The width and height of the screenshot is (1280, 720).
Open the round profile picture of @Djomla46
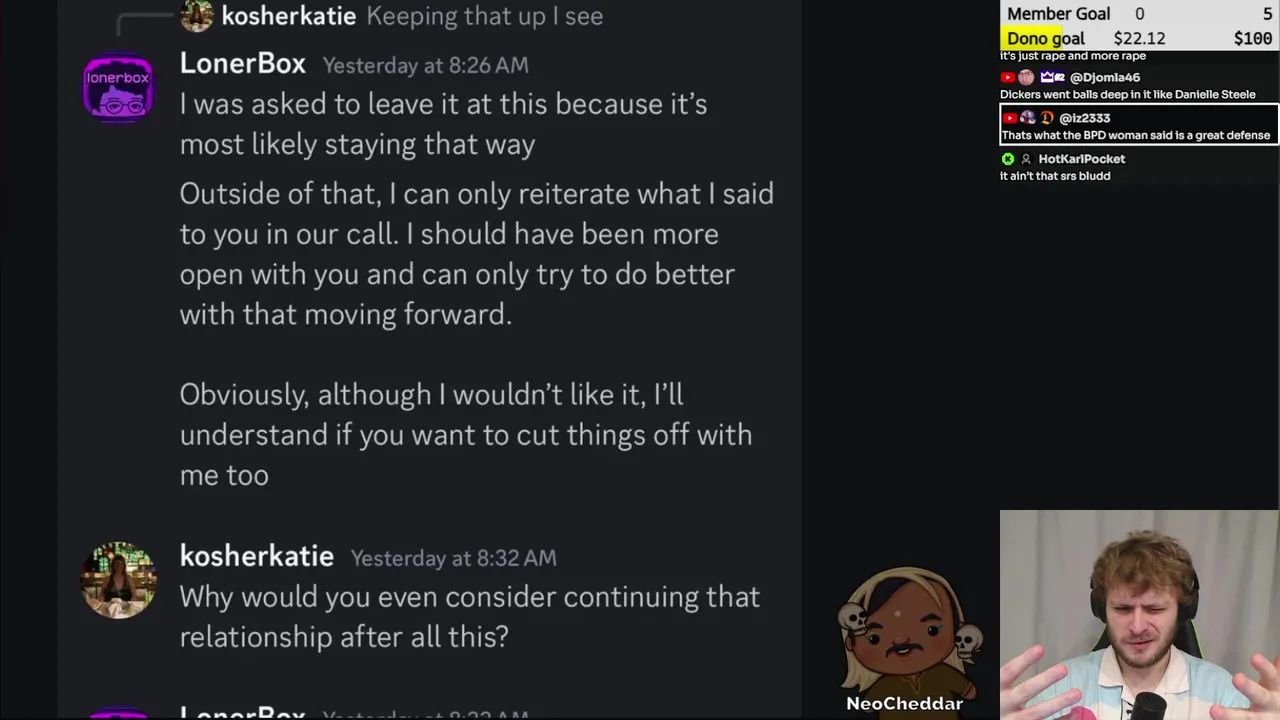click(1026, 77)
